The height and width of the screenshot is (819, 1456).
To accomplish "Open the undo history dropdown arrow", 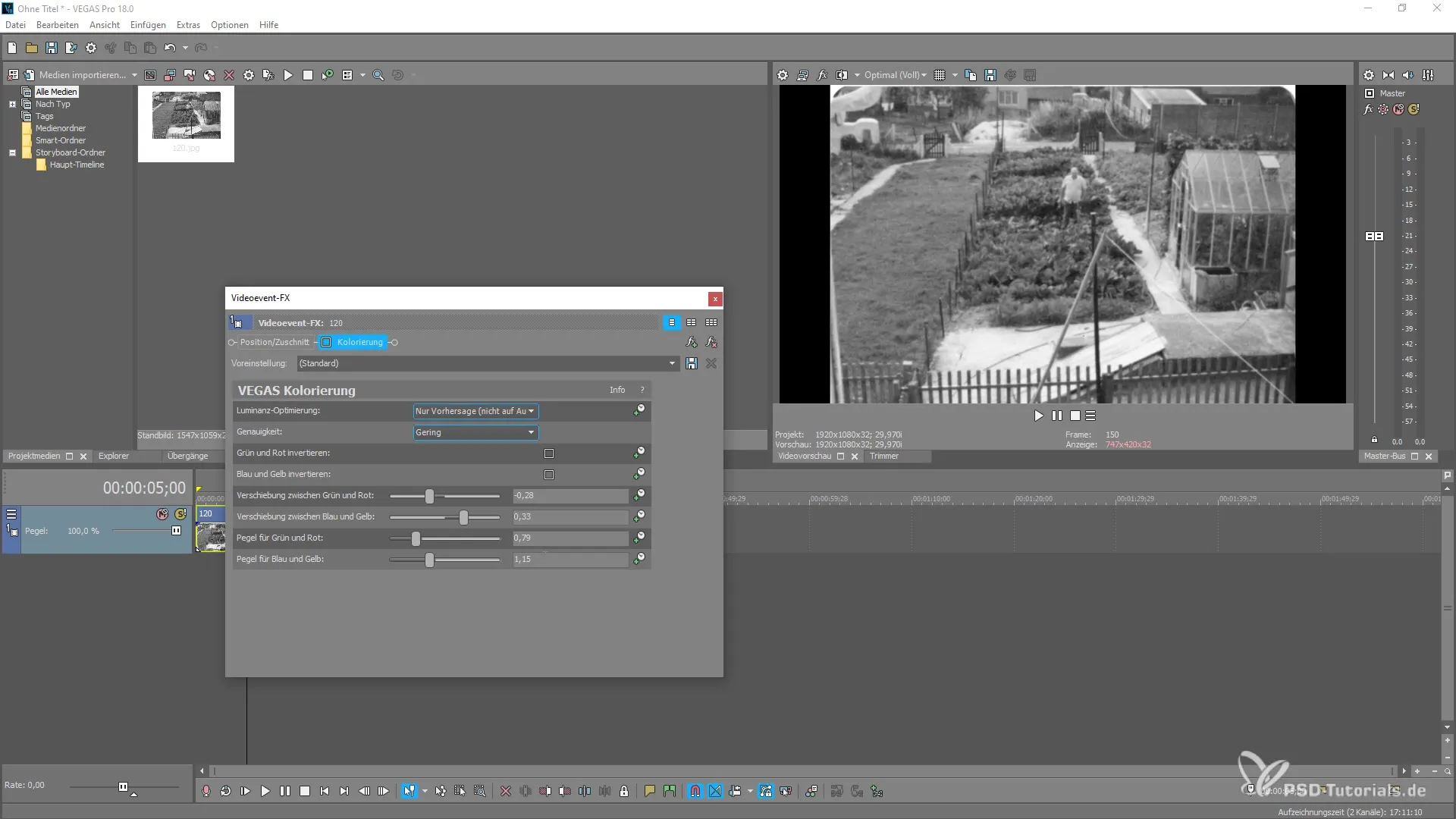I will point(185,48).
